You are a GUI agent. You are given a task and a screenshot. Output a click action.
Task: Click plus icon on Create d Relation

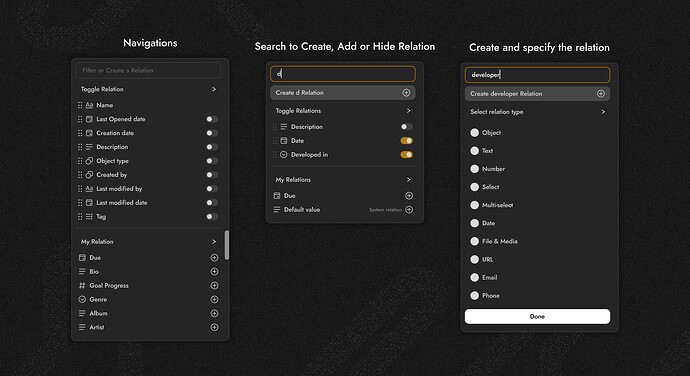(x=406, y=92)
